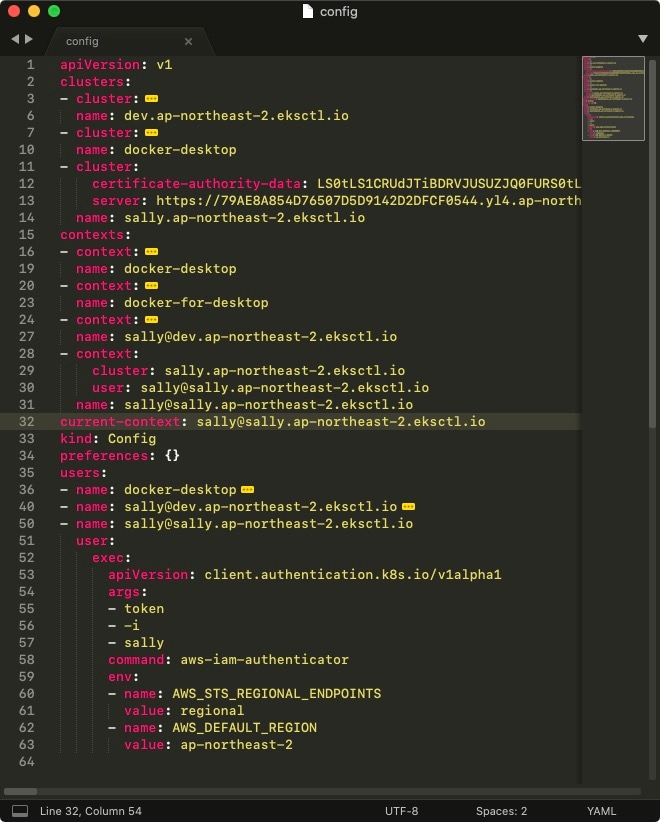Click line number 32 in the gutter

click(26, 422)
